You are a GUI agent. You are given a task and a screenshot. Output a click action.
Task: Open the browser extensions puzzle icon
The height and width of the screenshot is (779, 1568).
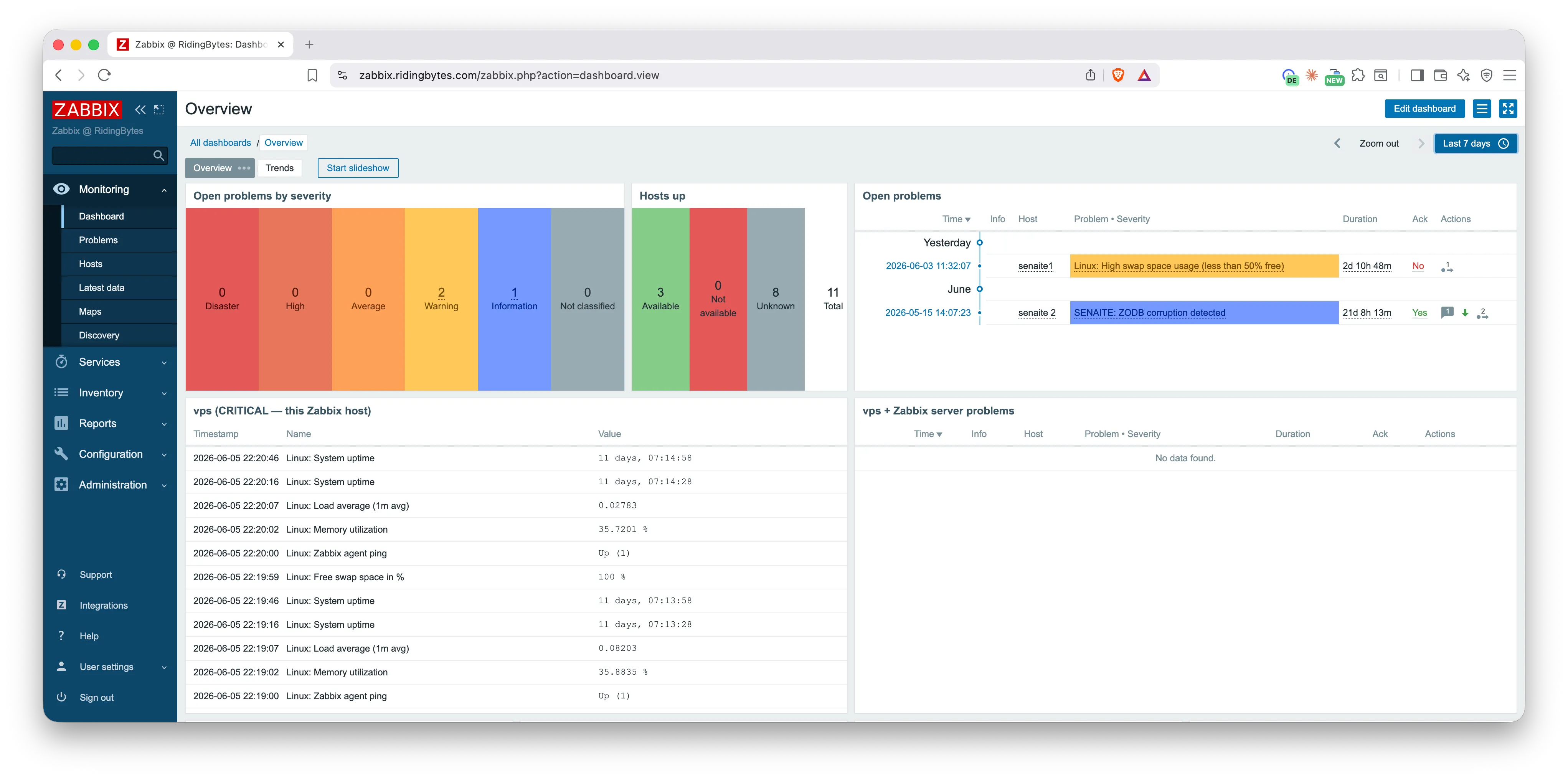(1358, 76)
